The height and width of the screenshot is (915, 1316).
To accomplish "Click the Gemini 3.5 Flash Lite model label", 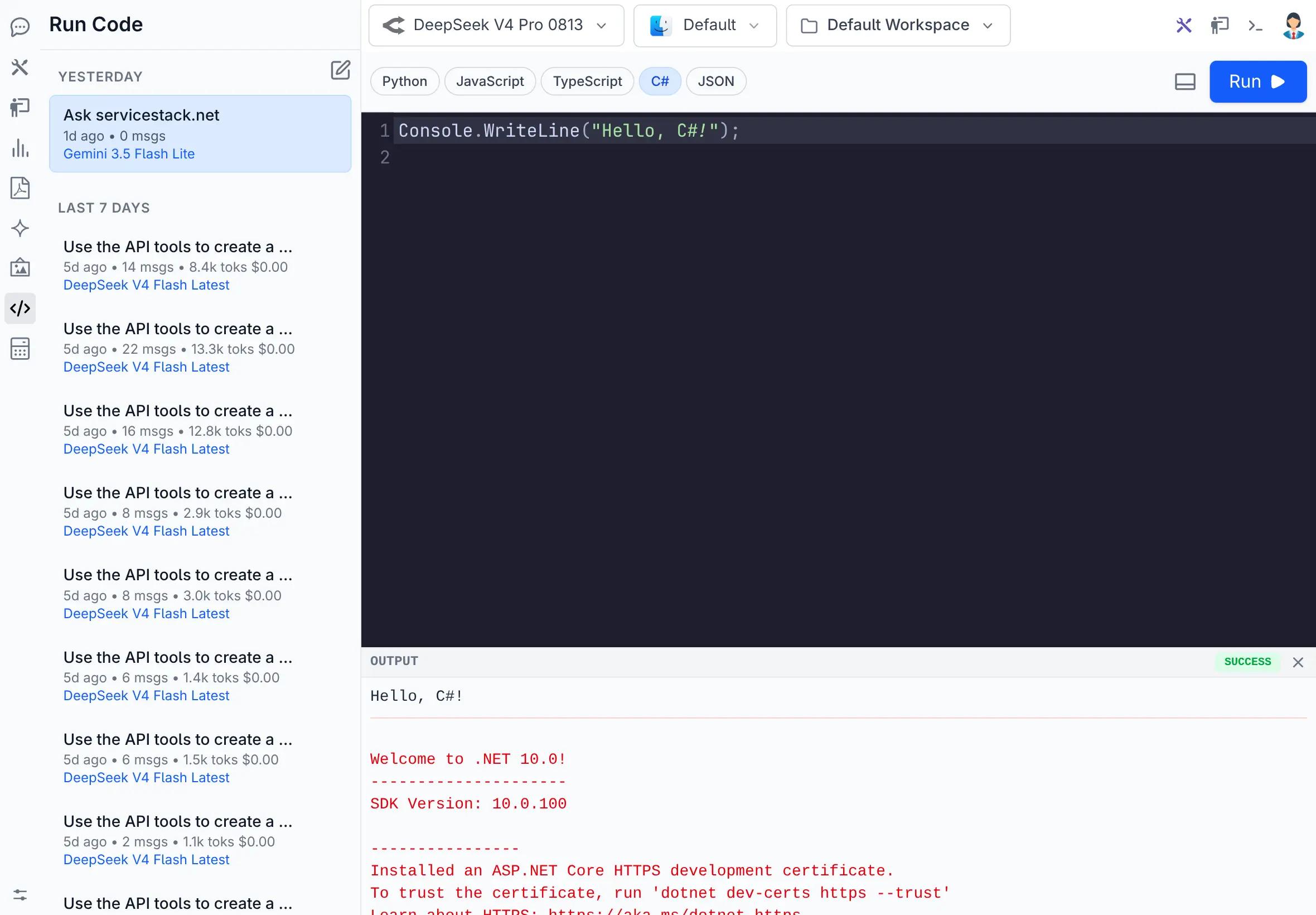I will point(129,153).
